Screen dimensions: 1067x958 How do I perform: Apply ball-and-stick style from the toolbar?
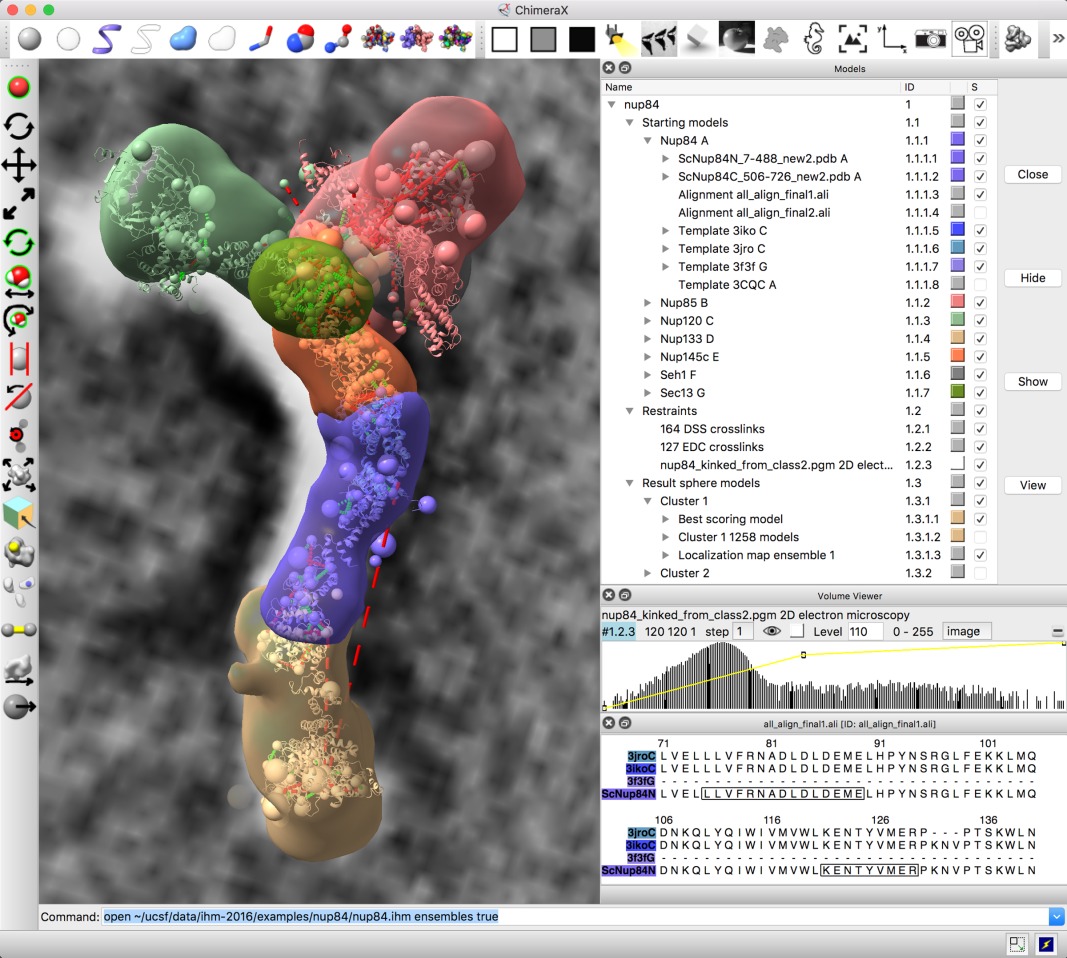pos(338,39)
